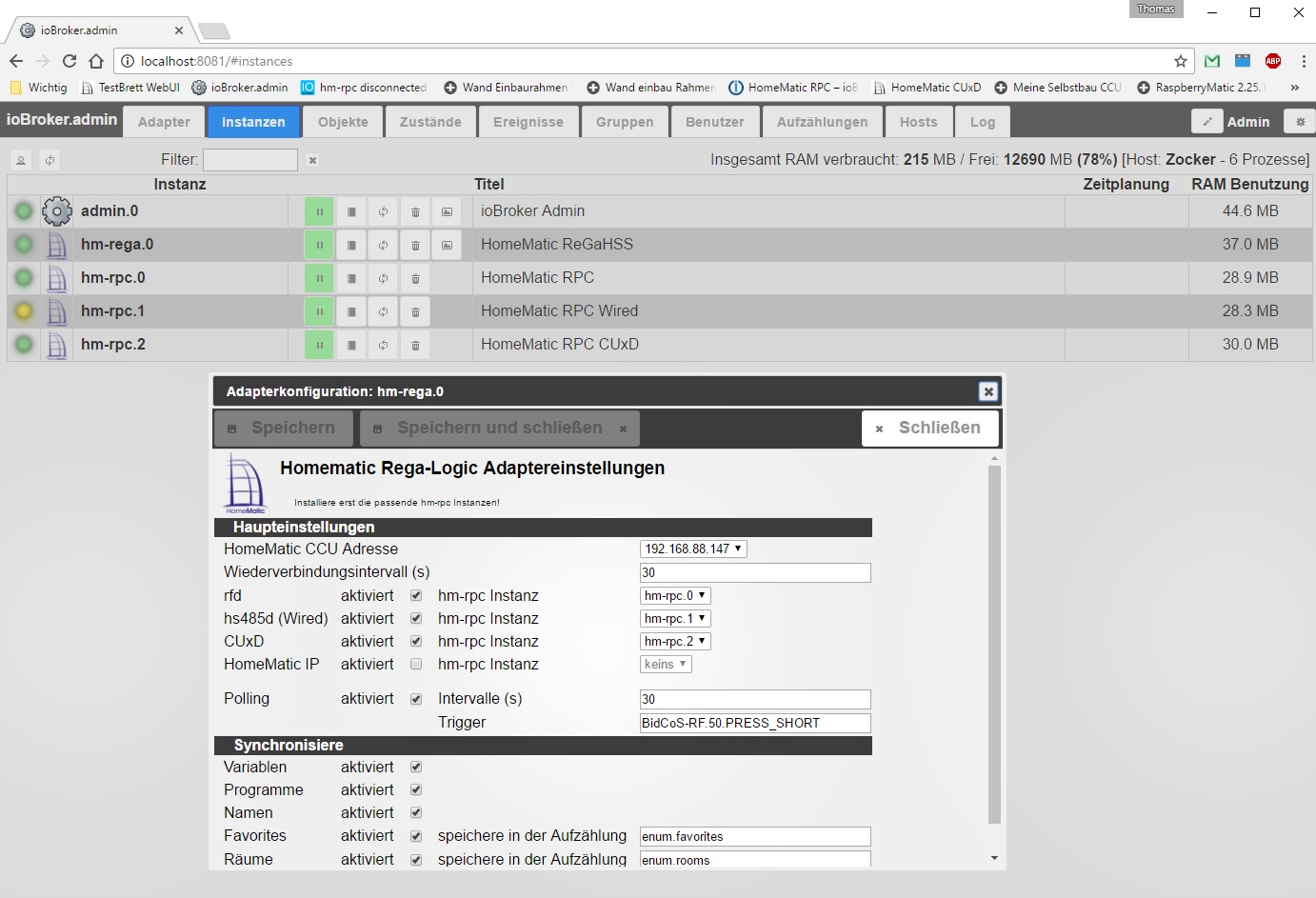
Task: Pause the hm-rega.0 instance
Action: (319, 245)
